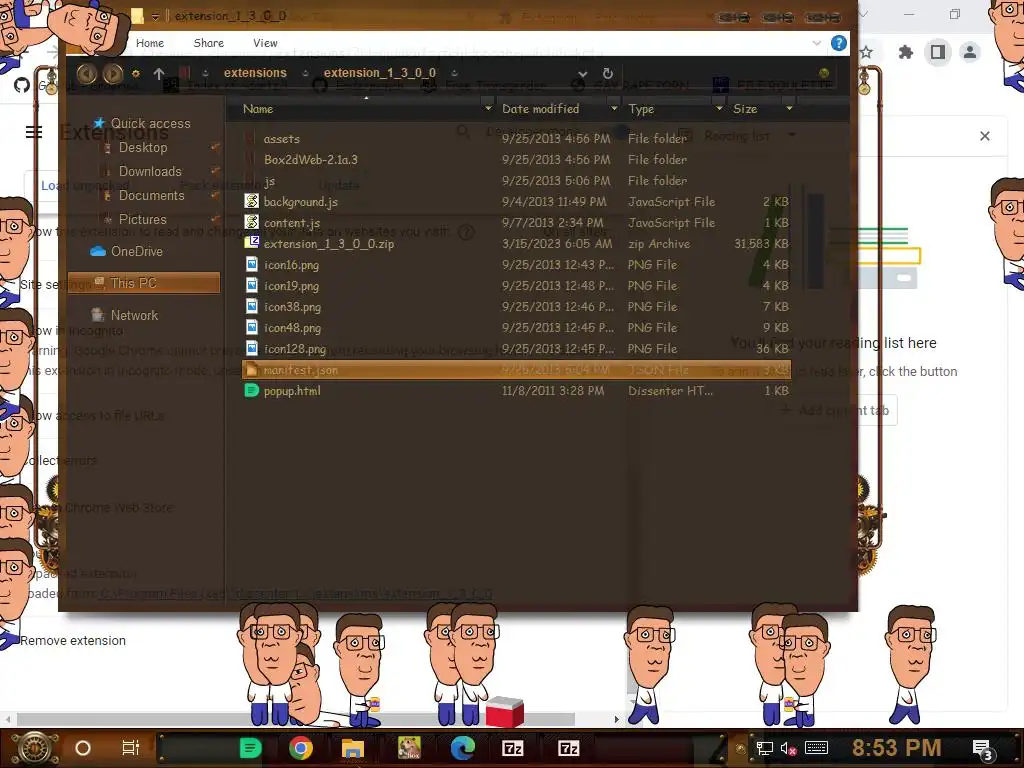This screenshot has width=1024, height=768.
Task: Open the Quick Access Toolbar dropdown in the title bar
Action: pos(155,16)
